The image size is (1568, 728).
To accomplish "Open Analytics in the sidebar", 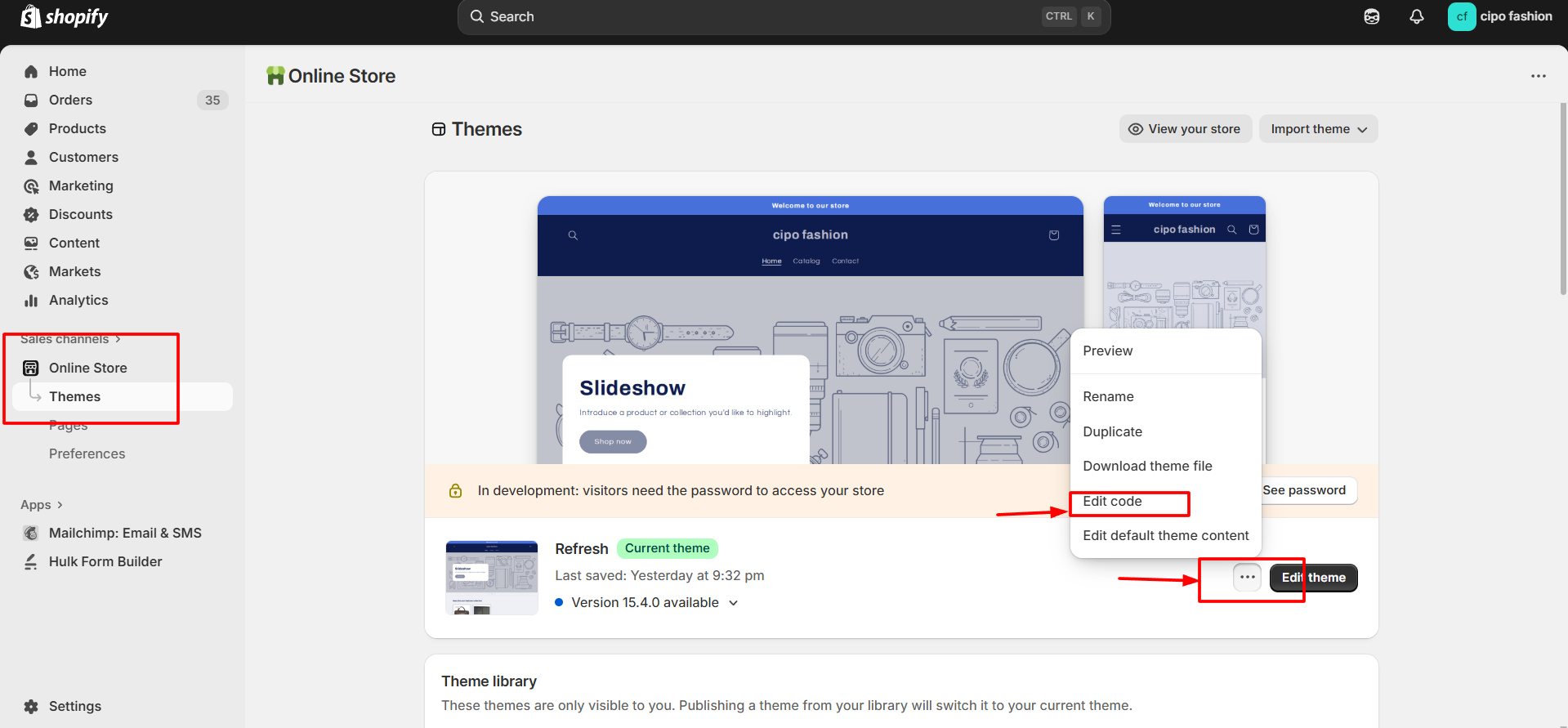I will point(78,300).
